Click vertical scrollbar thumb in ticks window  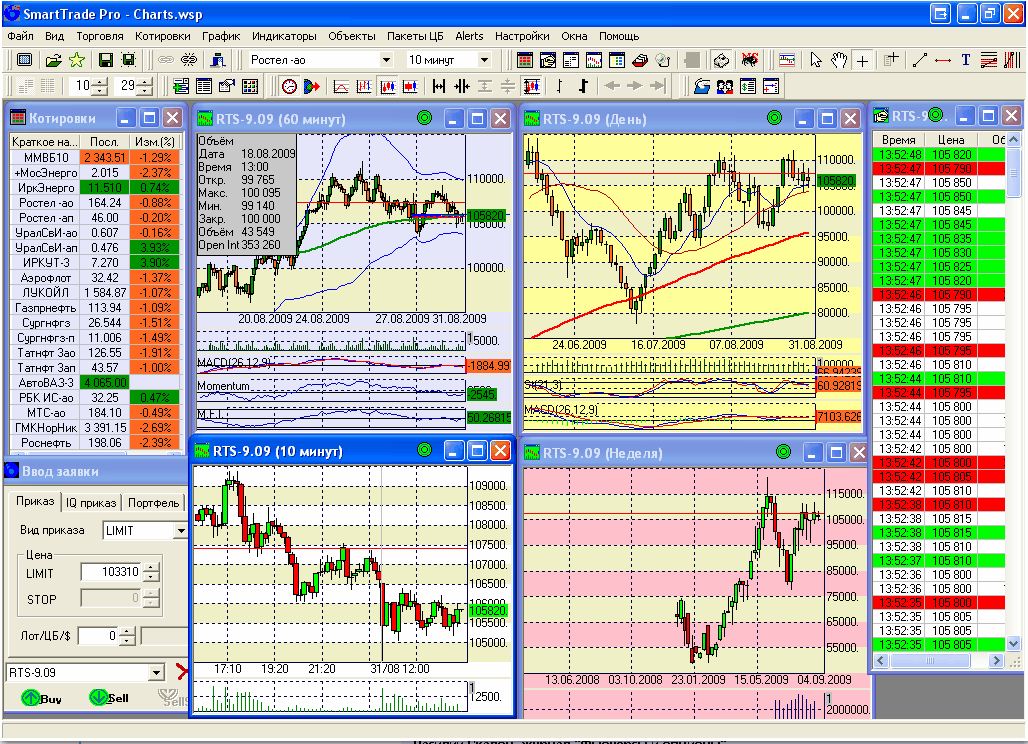pyautogui.click(x=1013, y=172)
